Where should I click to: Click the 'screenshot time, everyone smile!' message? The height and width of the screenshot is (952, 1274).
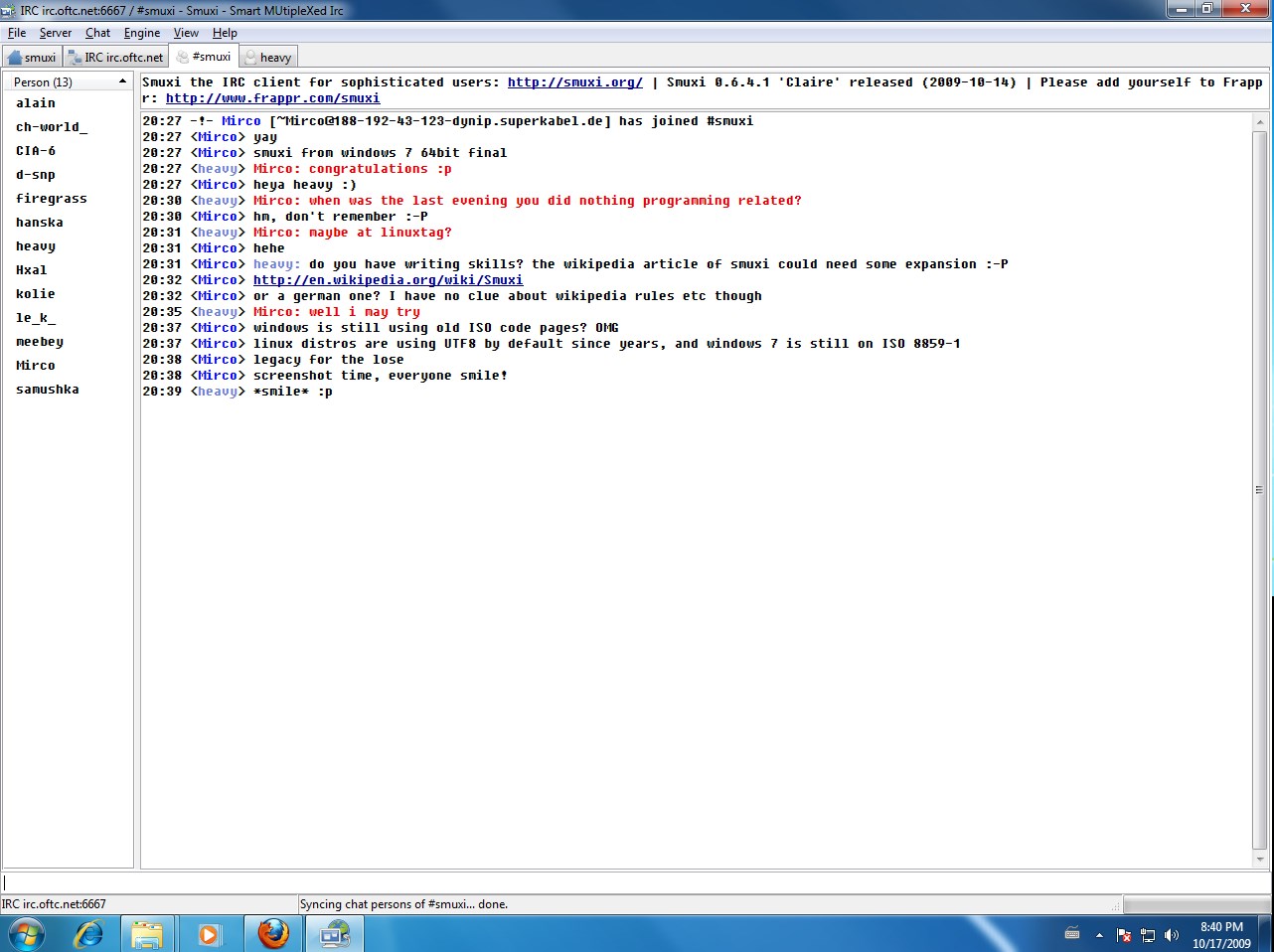click(381, 376)
